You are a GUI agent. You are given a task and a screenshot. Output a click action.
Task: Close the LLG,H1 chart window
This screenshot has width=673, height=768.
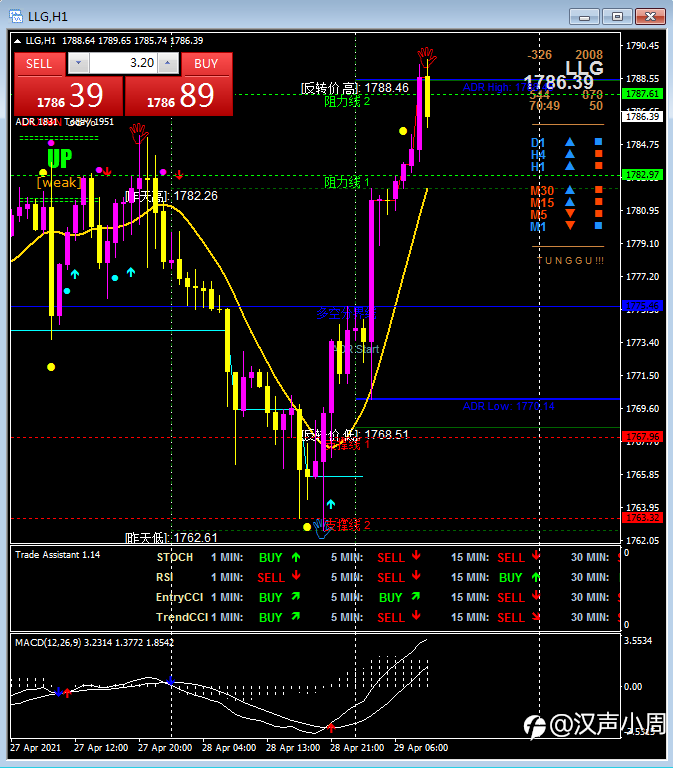(x=650, y=17)
